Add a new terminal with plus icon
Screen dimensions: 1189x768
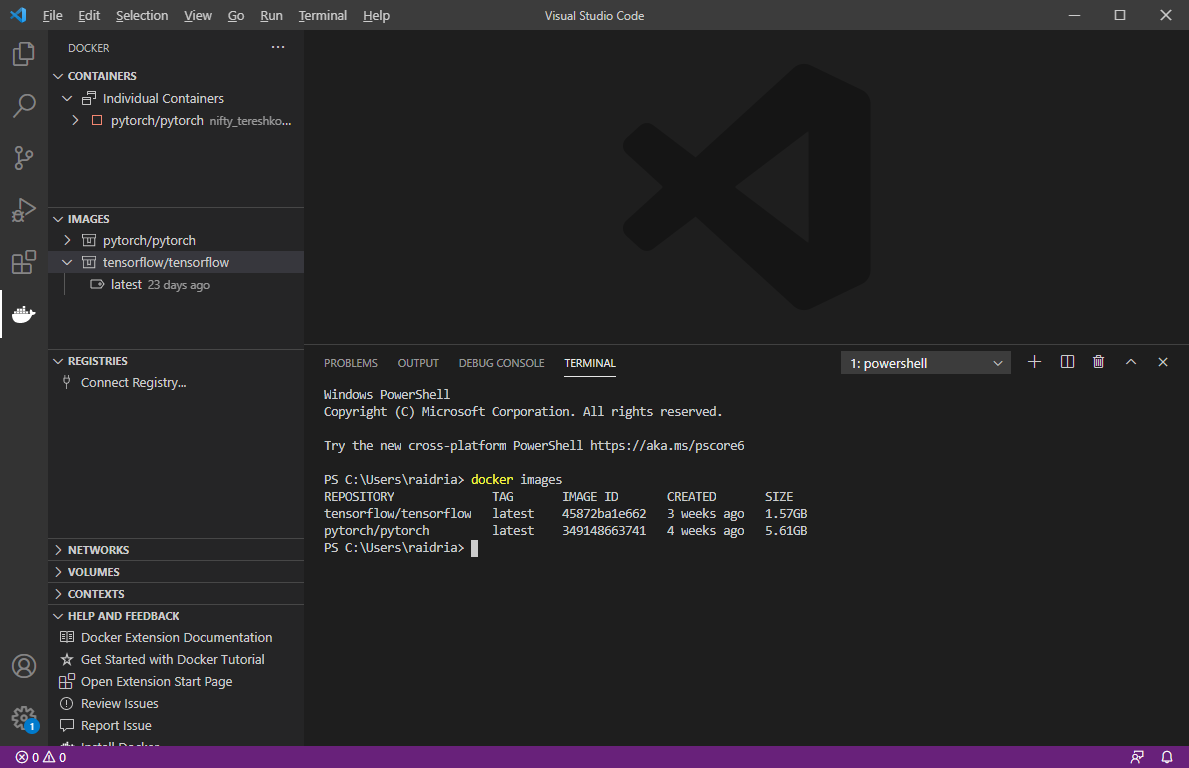(1034, 362)
